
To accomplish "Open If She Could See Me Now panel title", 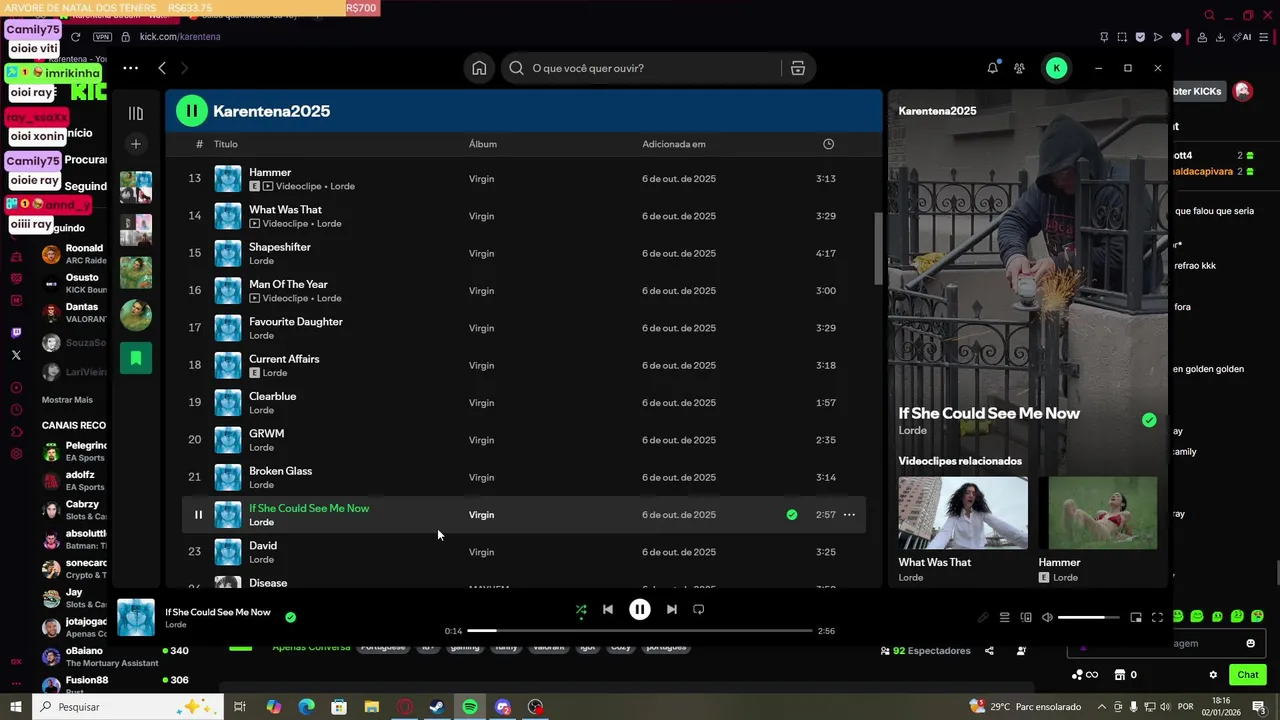I will pyautogui.click(x=989, y=413).
